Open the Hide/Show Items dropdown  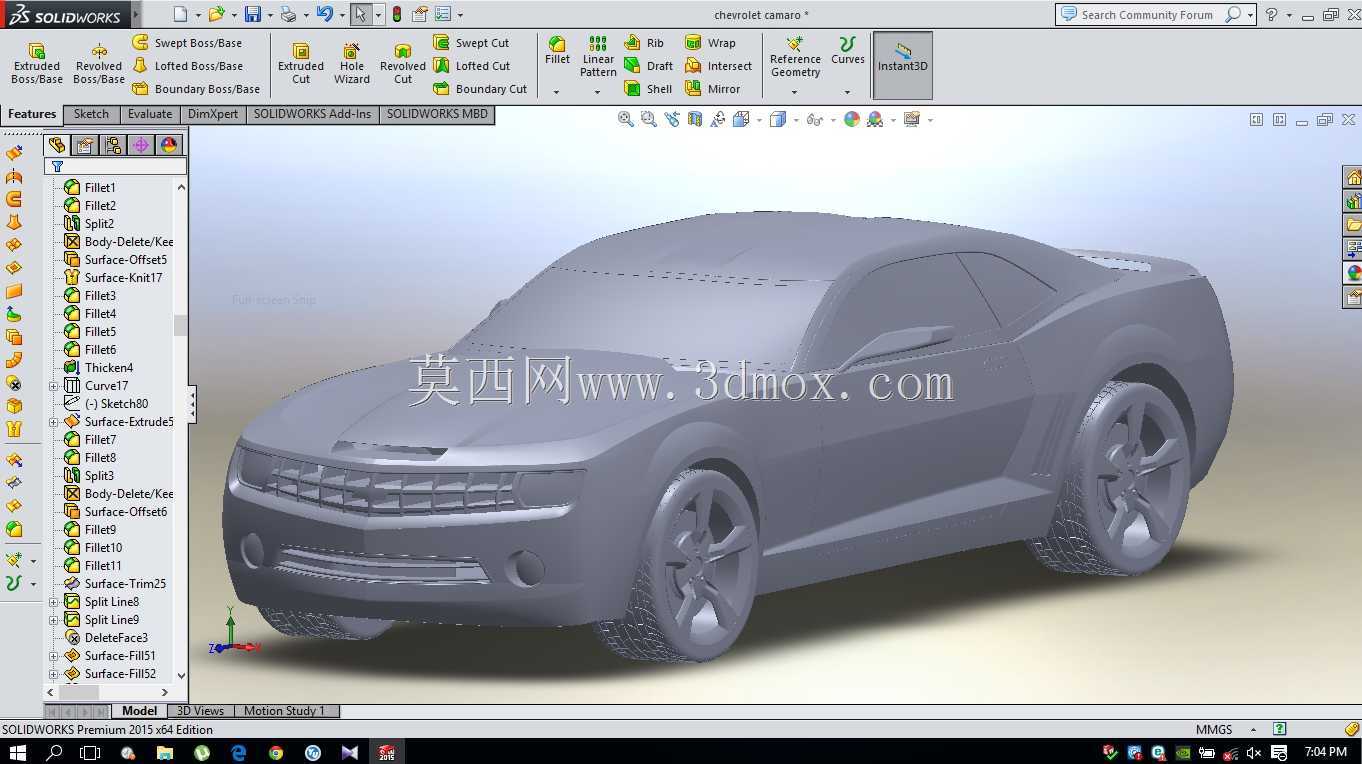click(832, 120)
